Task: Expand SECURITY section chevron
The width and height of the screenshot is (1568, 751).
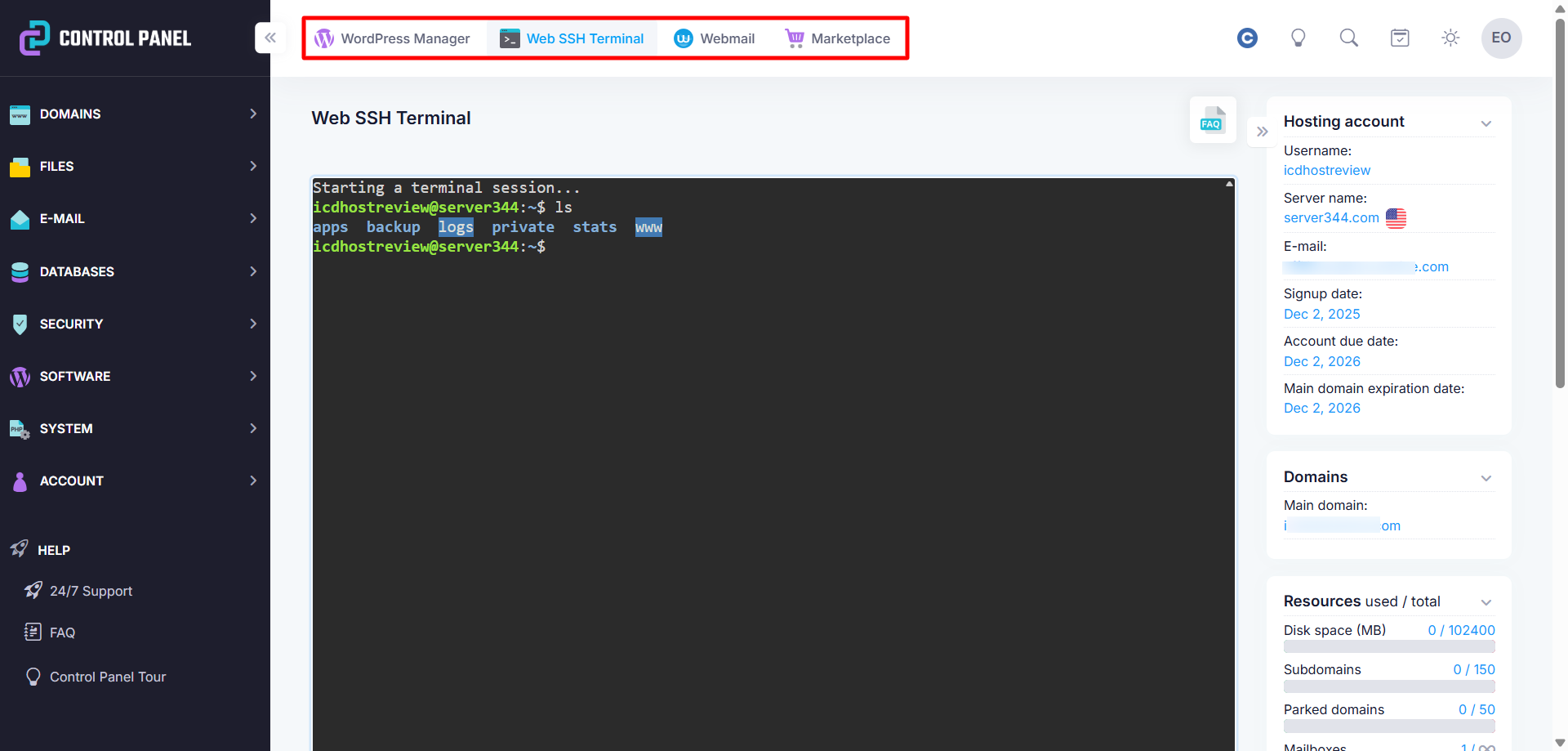Action: click(x=253, y=324)
